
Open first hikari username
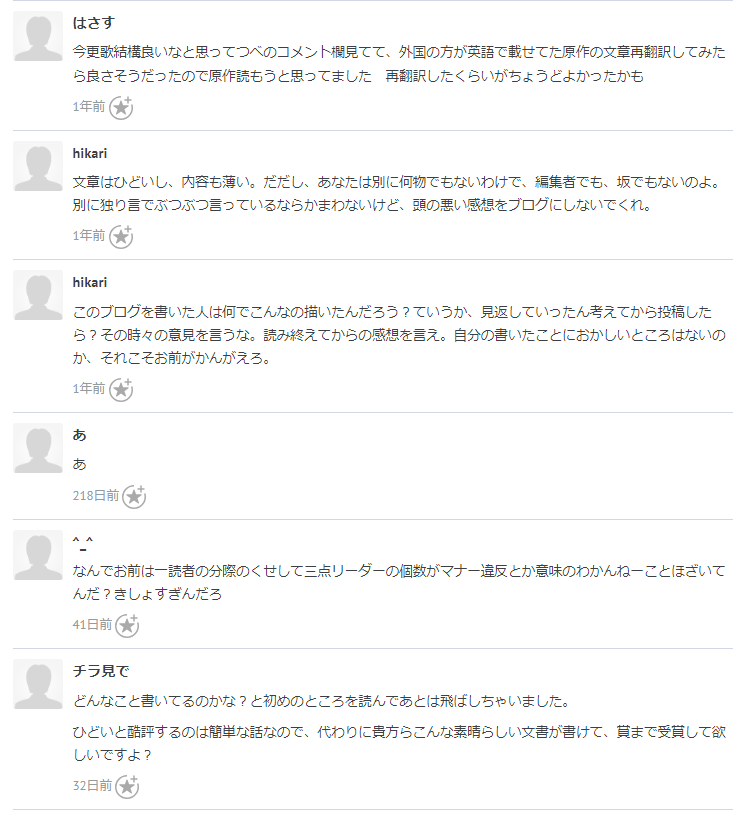pyautogui.click(x=90, y=154)
